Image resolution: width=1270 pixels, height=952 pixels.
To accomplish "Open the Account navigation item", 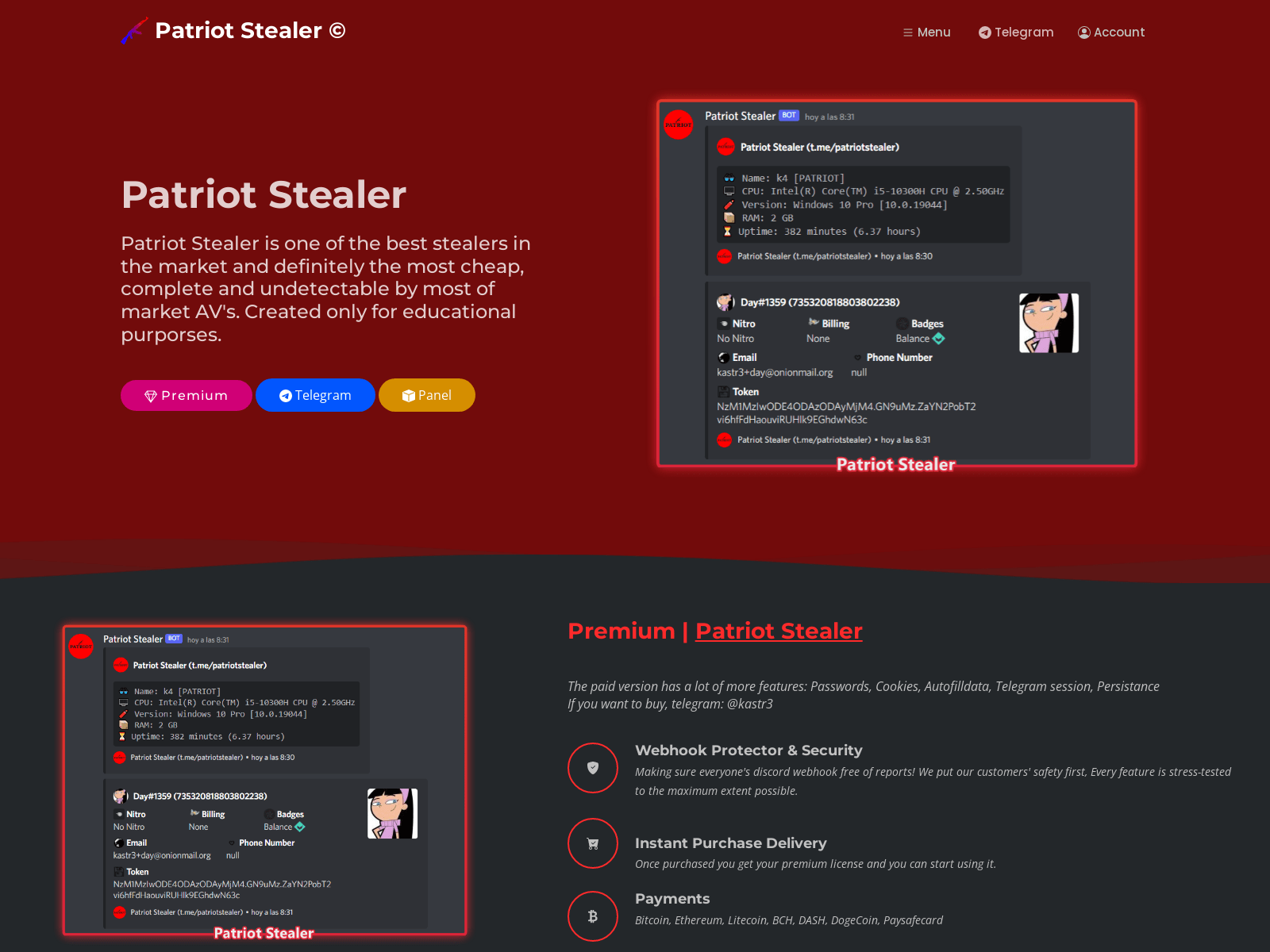I will pyautogui.click(x=1111, y=33).
